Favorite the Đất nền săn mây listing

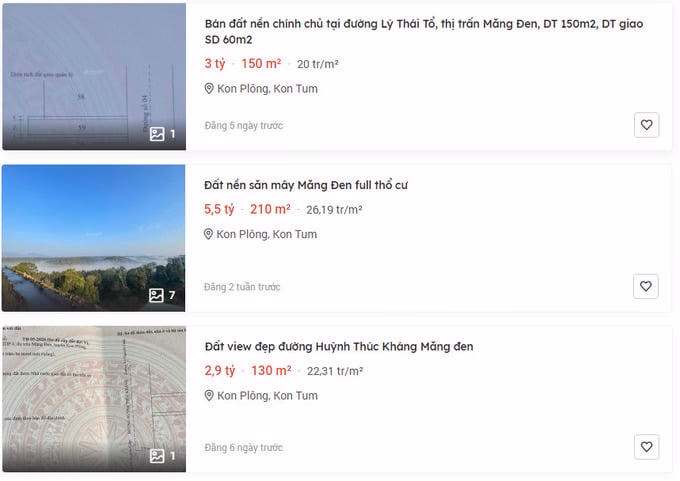(646, 286)
